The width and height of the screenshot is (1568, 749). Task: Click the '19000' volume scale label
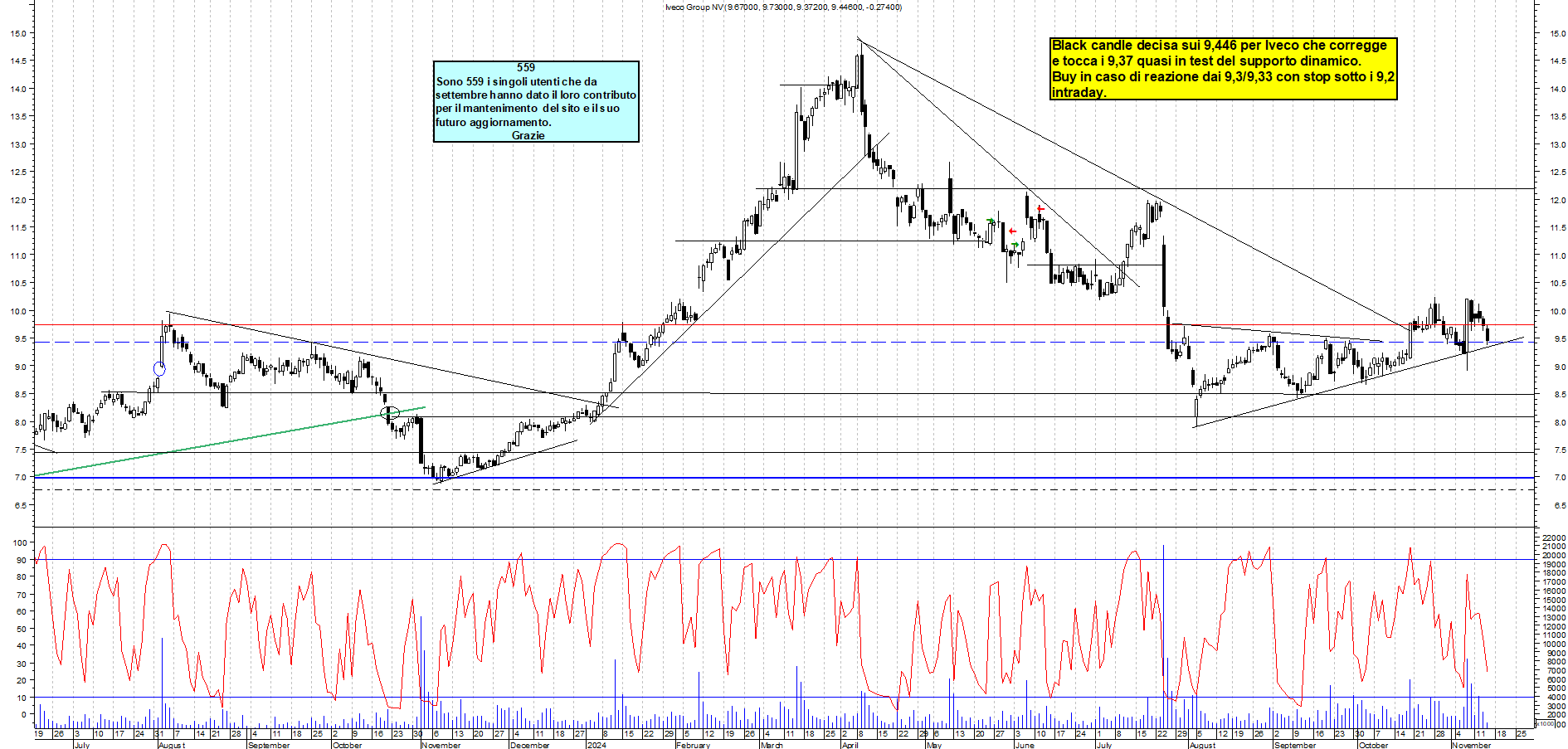coord(1554,565)
